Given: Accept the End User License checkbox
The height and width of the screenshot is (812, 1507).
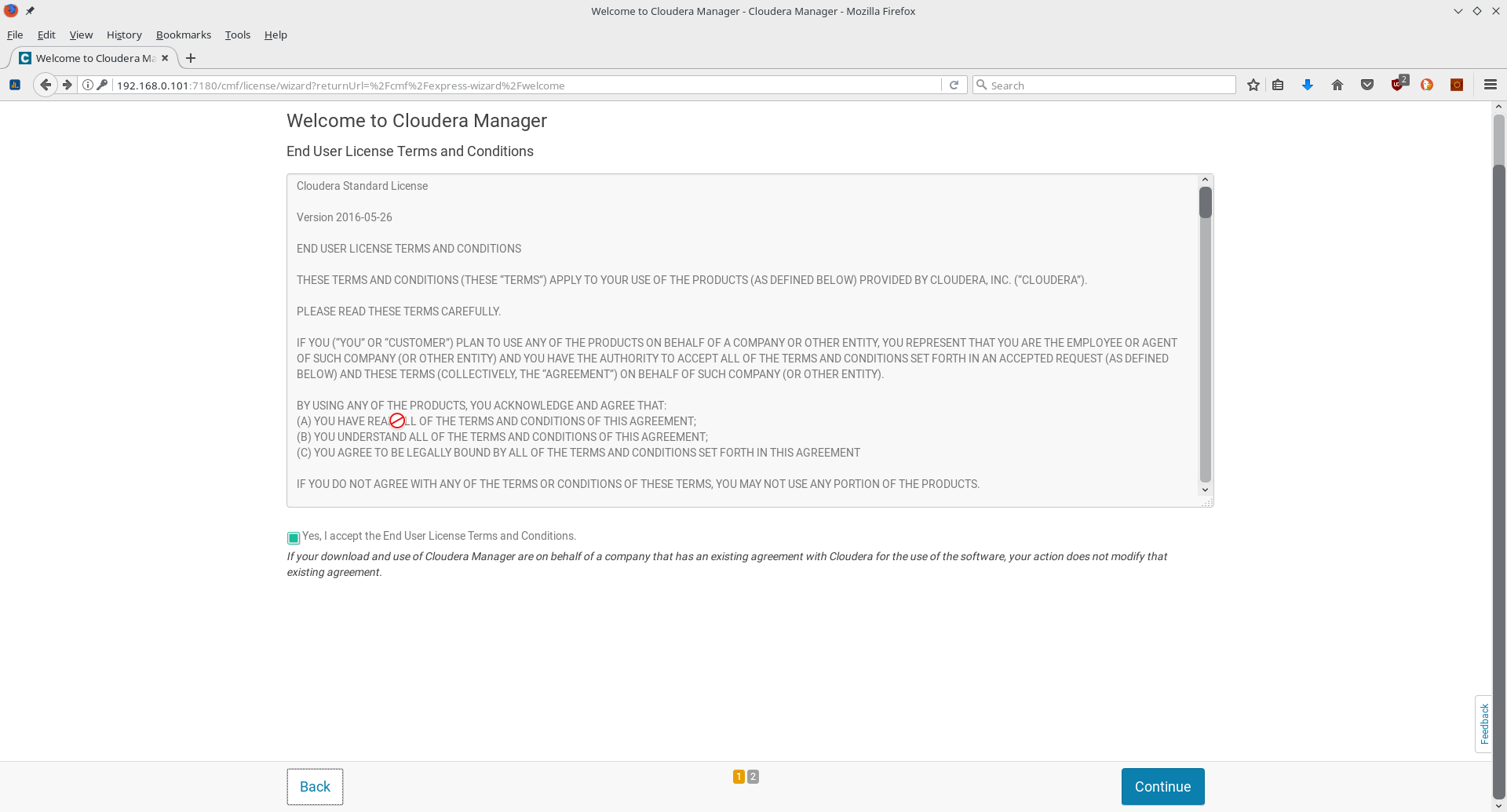Looking at the screenshot, I should 294,537.
